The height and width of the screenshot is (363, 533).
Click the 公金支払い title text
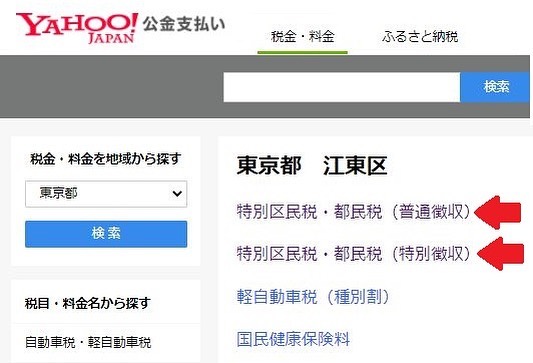click(x=184, y=24)
